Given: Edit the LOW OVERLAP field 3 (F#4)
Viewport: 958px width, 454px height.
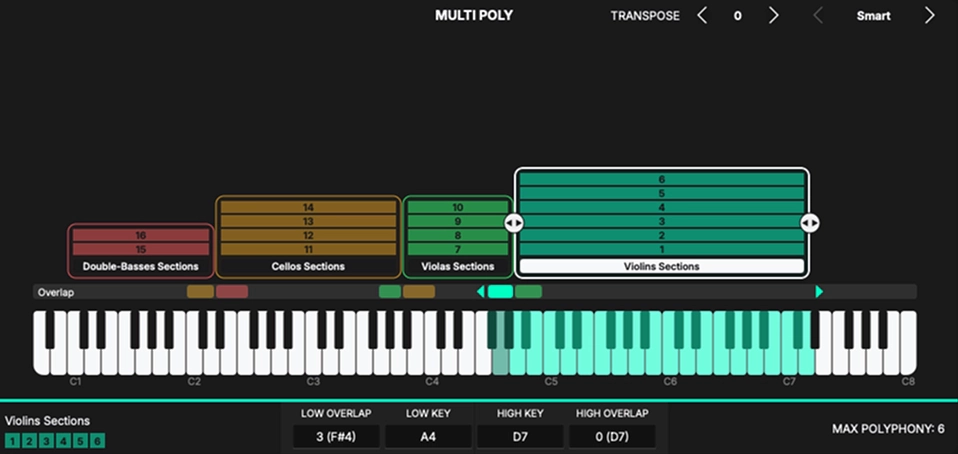Looking at the screenshot, I should click(336, 437).
